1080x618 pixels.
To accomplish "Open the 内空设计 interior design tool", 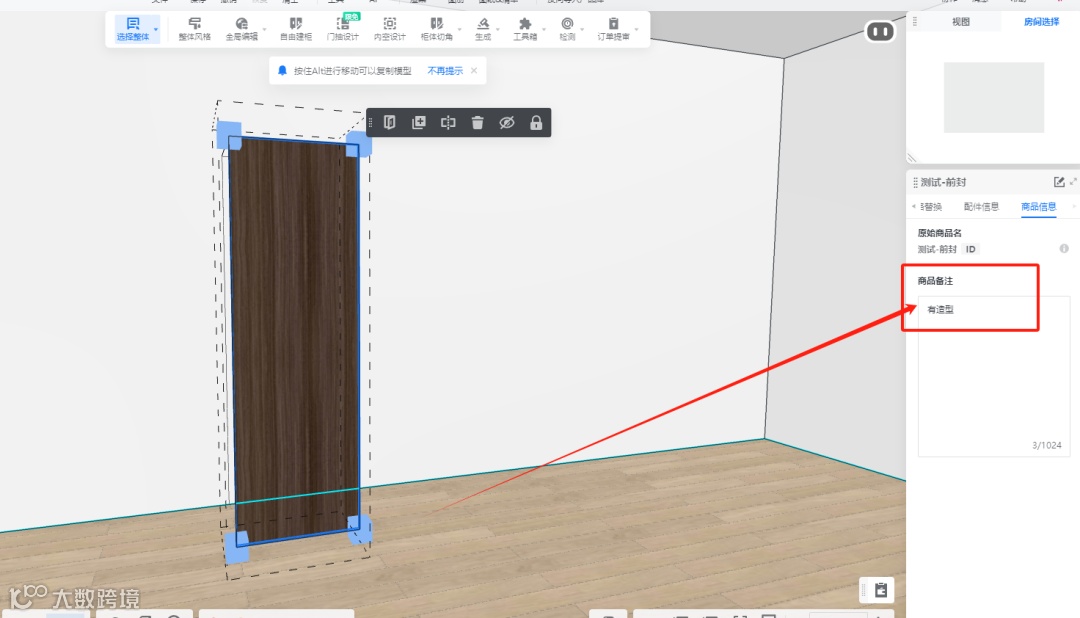I will [x=389, y=28].
